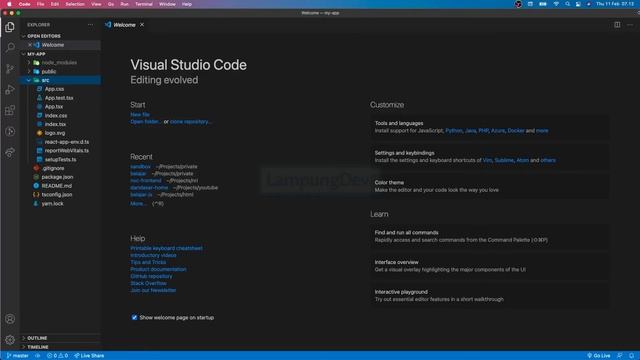Open Introductory videos link
Screen dimensions: 640x360
point(153,255)
